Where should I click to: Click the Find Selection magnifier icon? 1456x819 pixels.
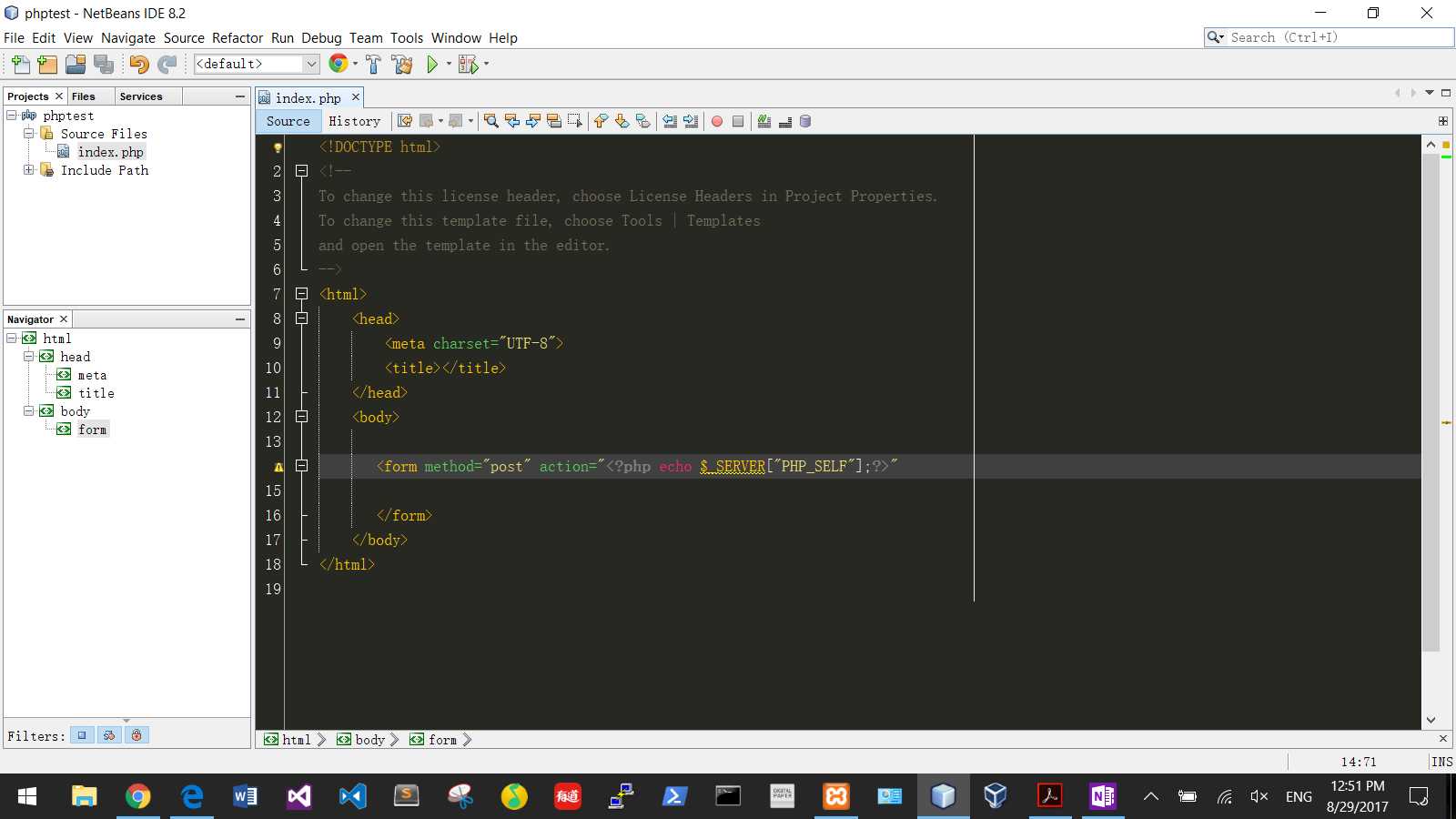coord(491,121)
